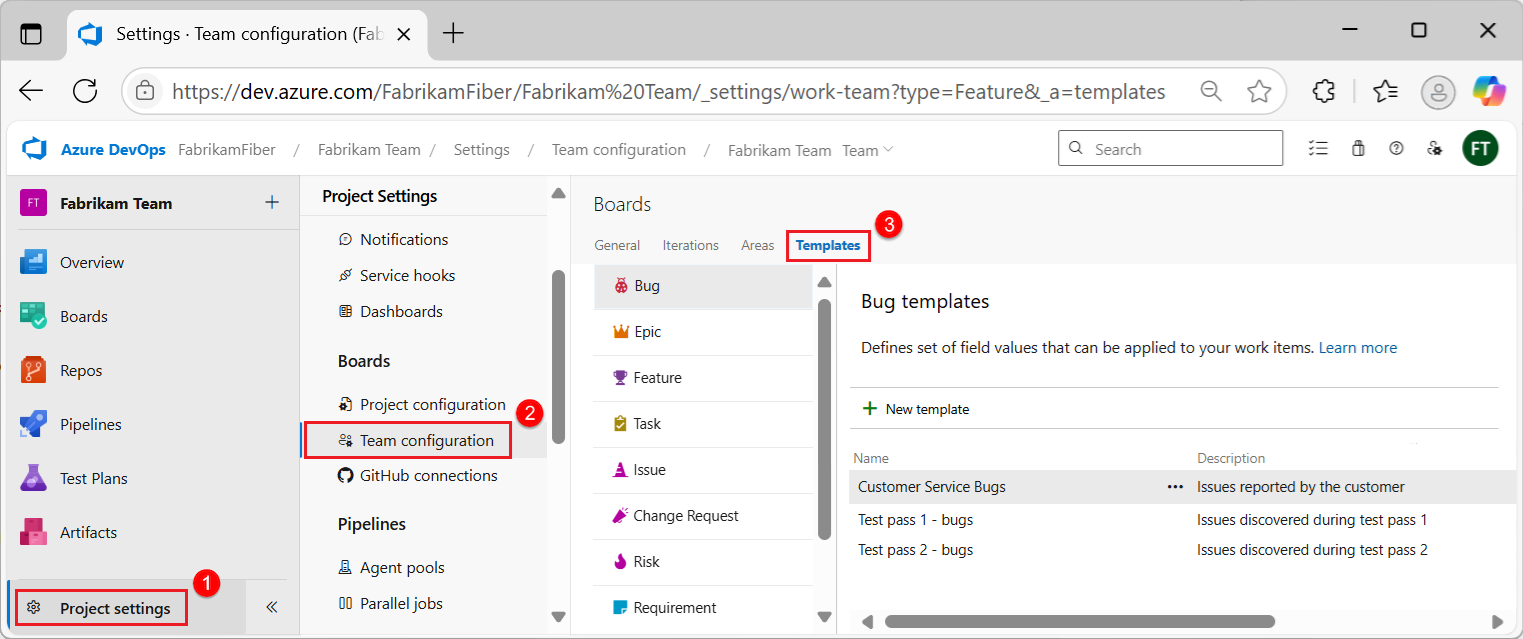This screenshot has height=639, width=1523.
Task: Open the work items checklist icon in header
Action: (1318, 149)
